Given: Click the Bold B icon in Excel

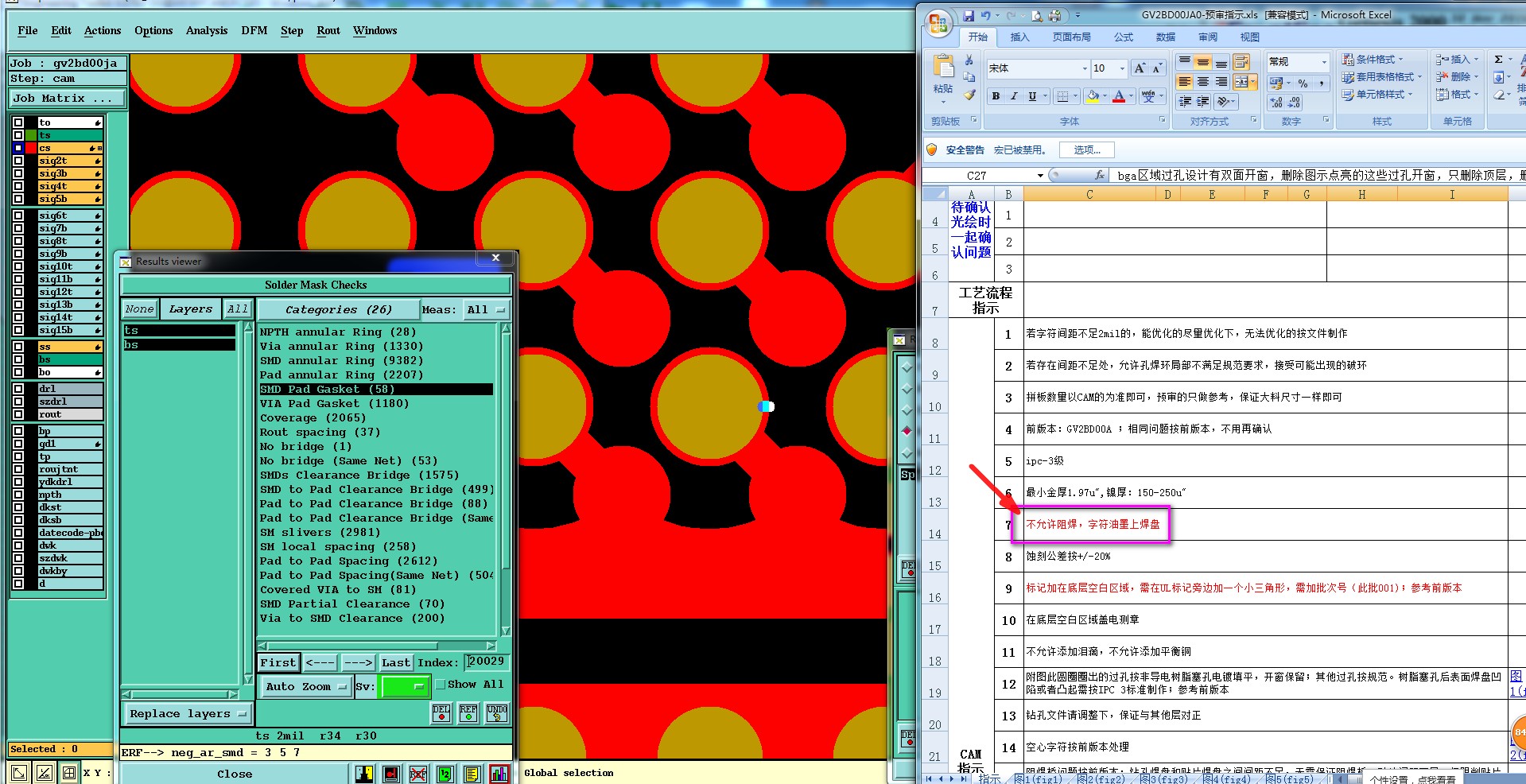Looking at the screenshot, I should click(x=996, y=96).
